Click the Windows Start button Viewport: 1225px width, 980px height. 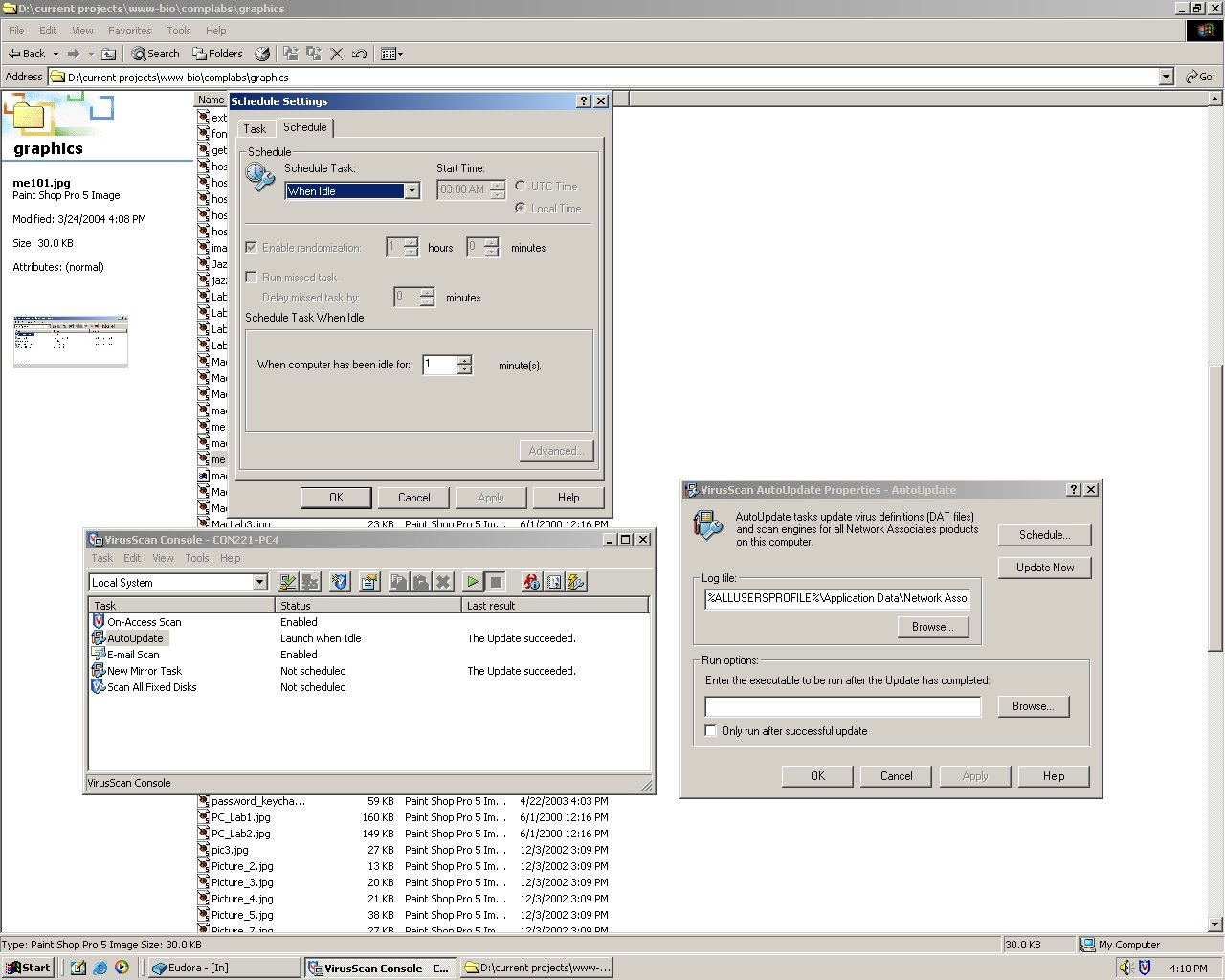28,968
